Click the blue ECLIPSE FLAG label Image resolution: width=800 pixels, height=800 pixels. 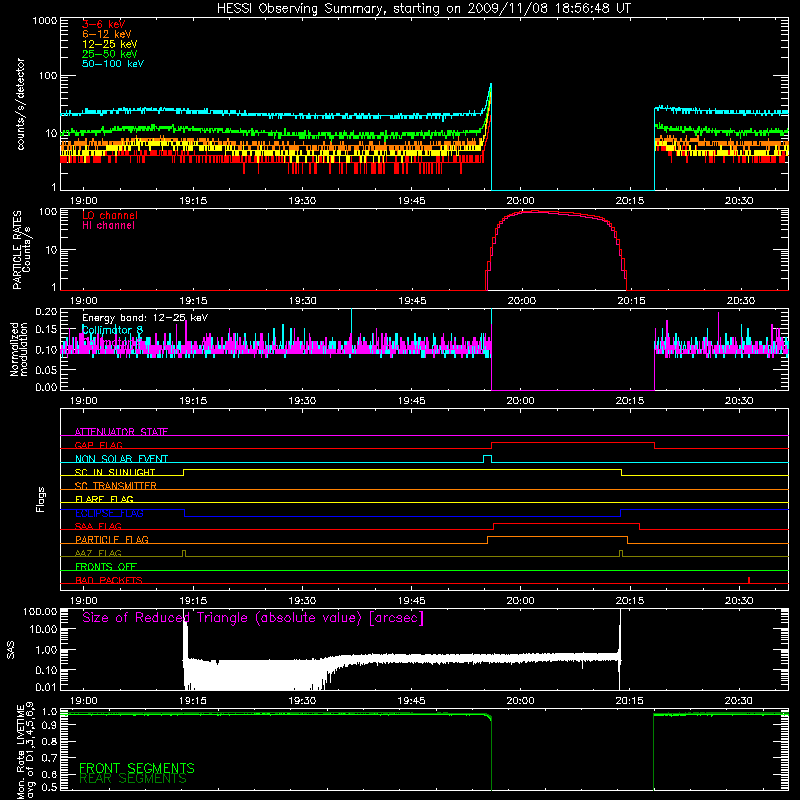point(109,513)
